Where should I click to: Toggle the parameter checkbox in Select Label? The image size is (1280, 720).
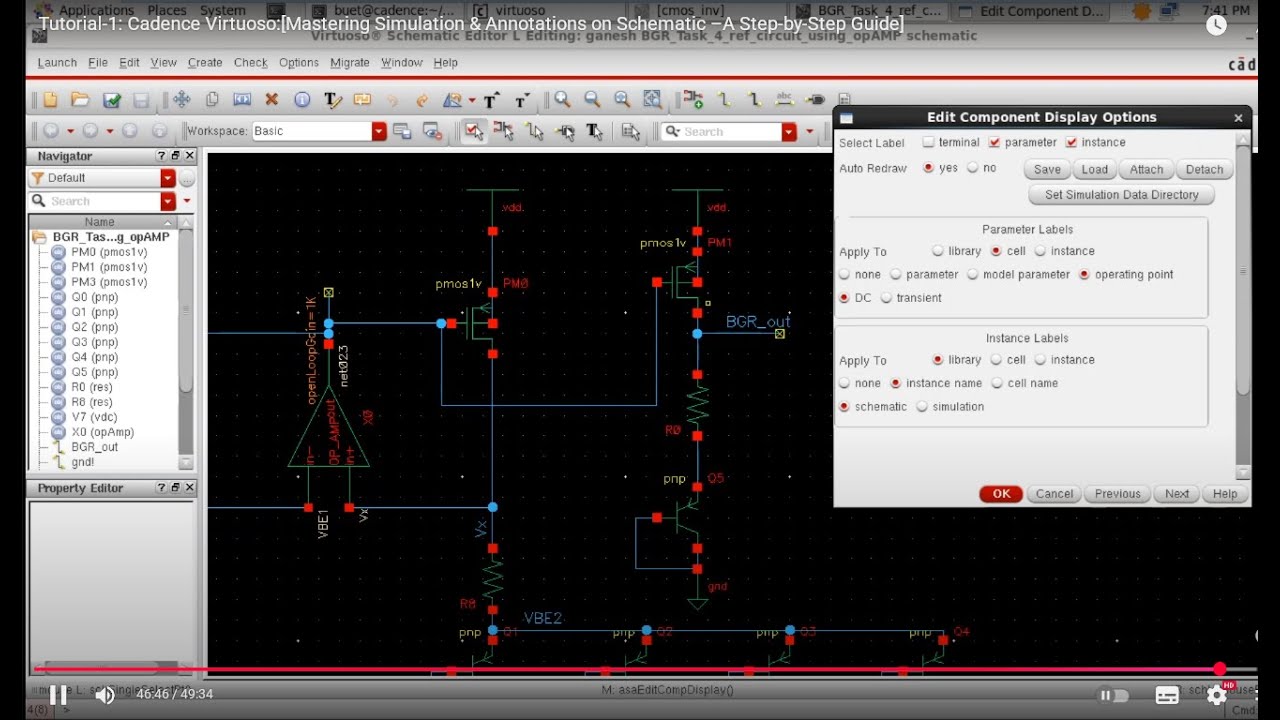point(994,142)
